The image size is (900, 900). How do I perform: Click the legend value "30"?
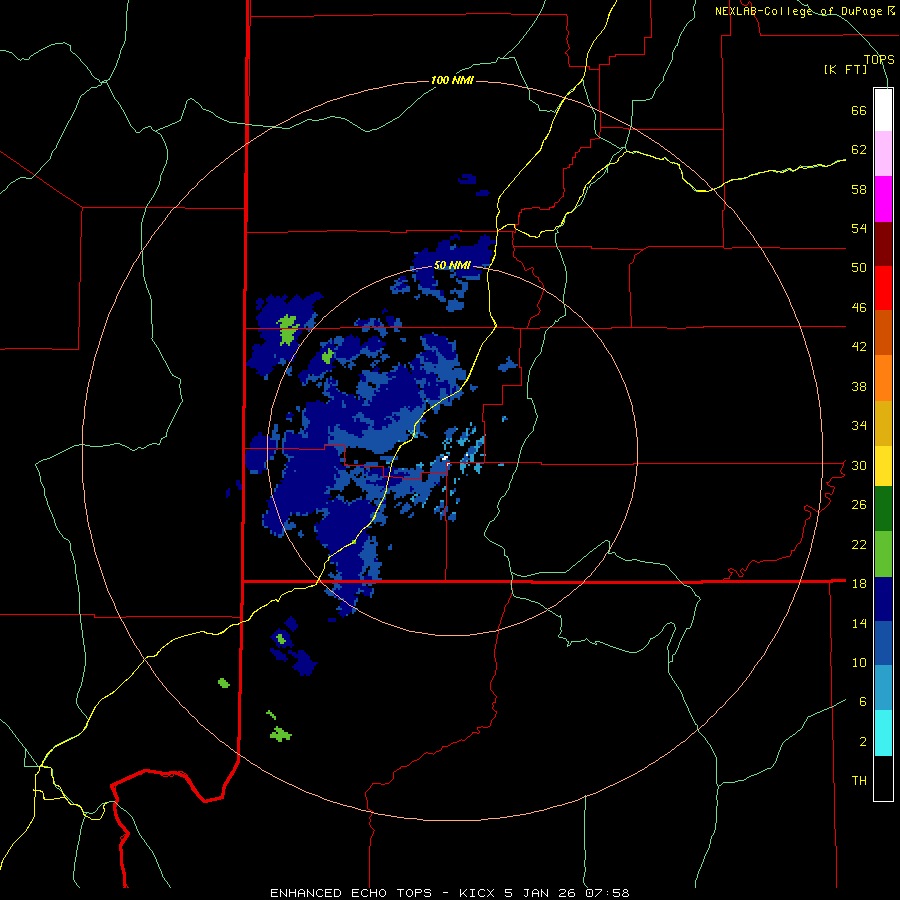click(859, 465)
